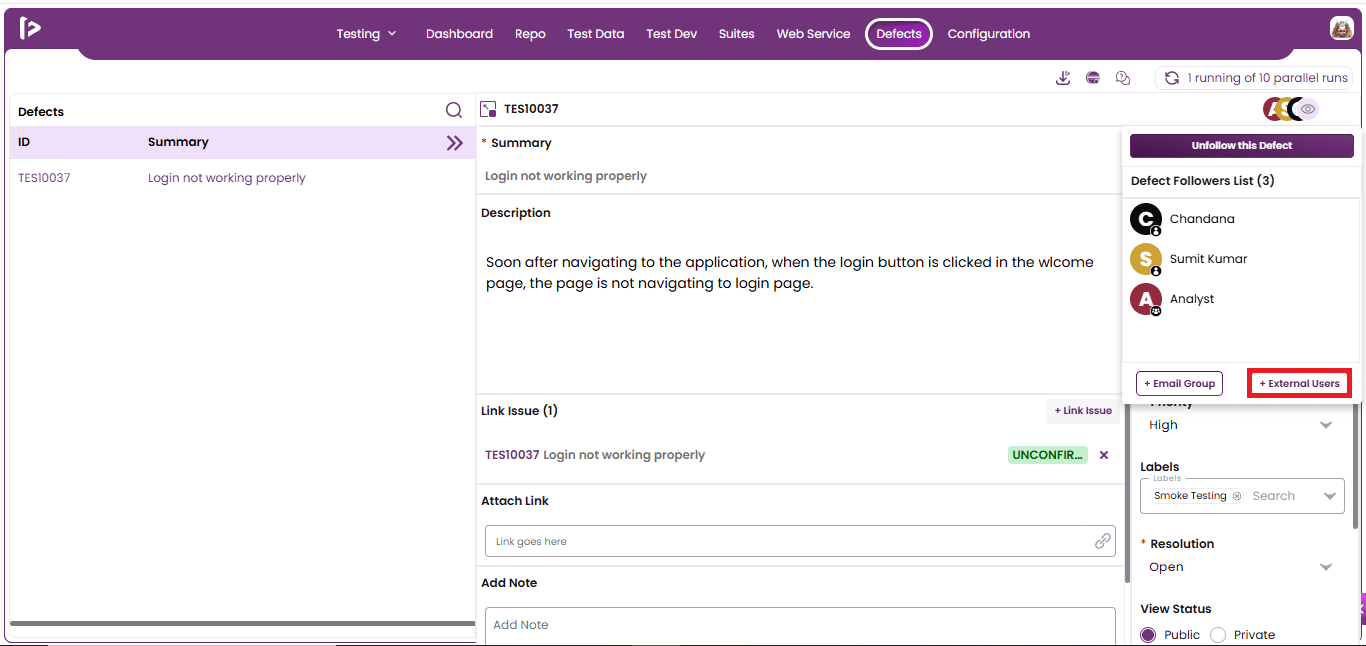Collapse the defects list with double chevron
The image size is (1366, 646).
click(x=455, y=143)
